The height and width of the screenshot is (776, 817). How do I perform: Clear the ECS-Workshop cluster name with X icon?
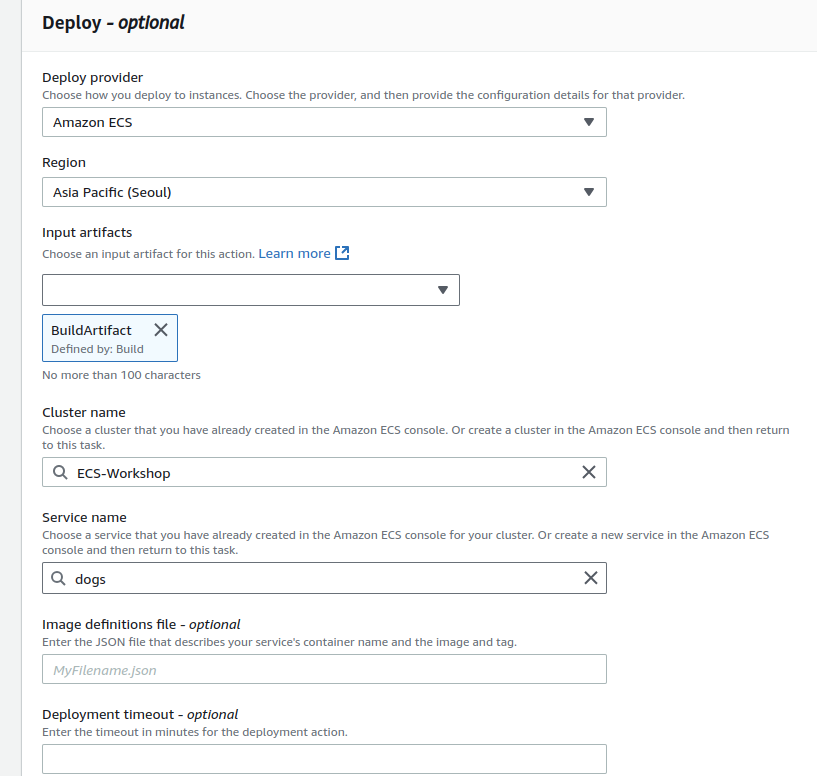(x=589, y=472)
